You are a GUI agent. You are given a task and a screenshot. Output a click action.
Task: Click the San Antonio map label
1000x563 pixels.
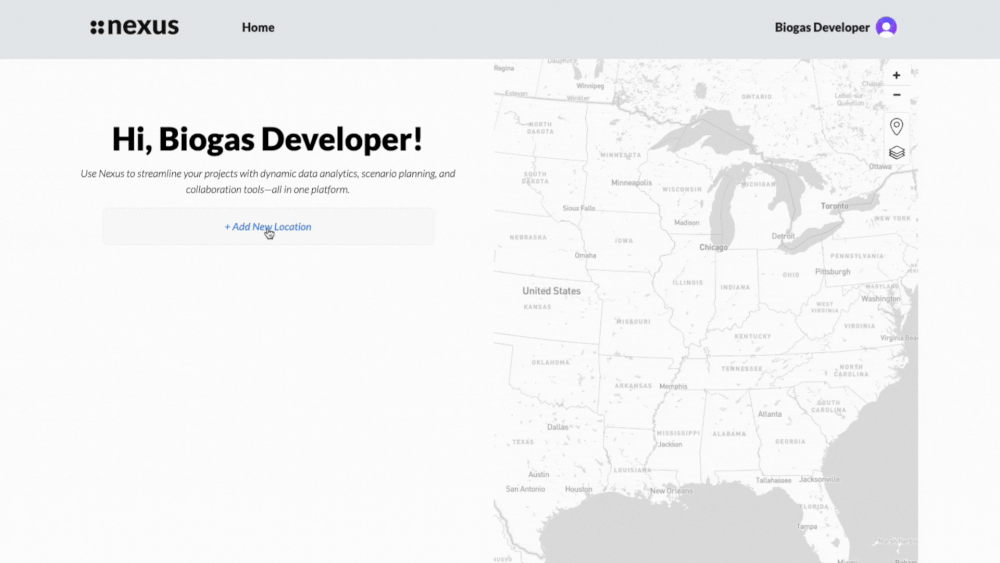click(x=526, y=489)
